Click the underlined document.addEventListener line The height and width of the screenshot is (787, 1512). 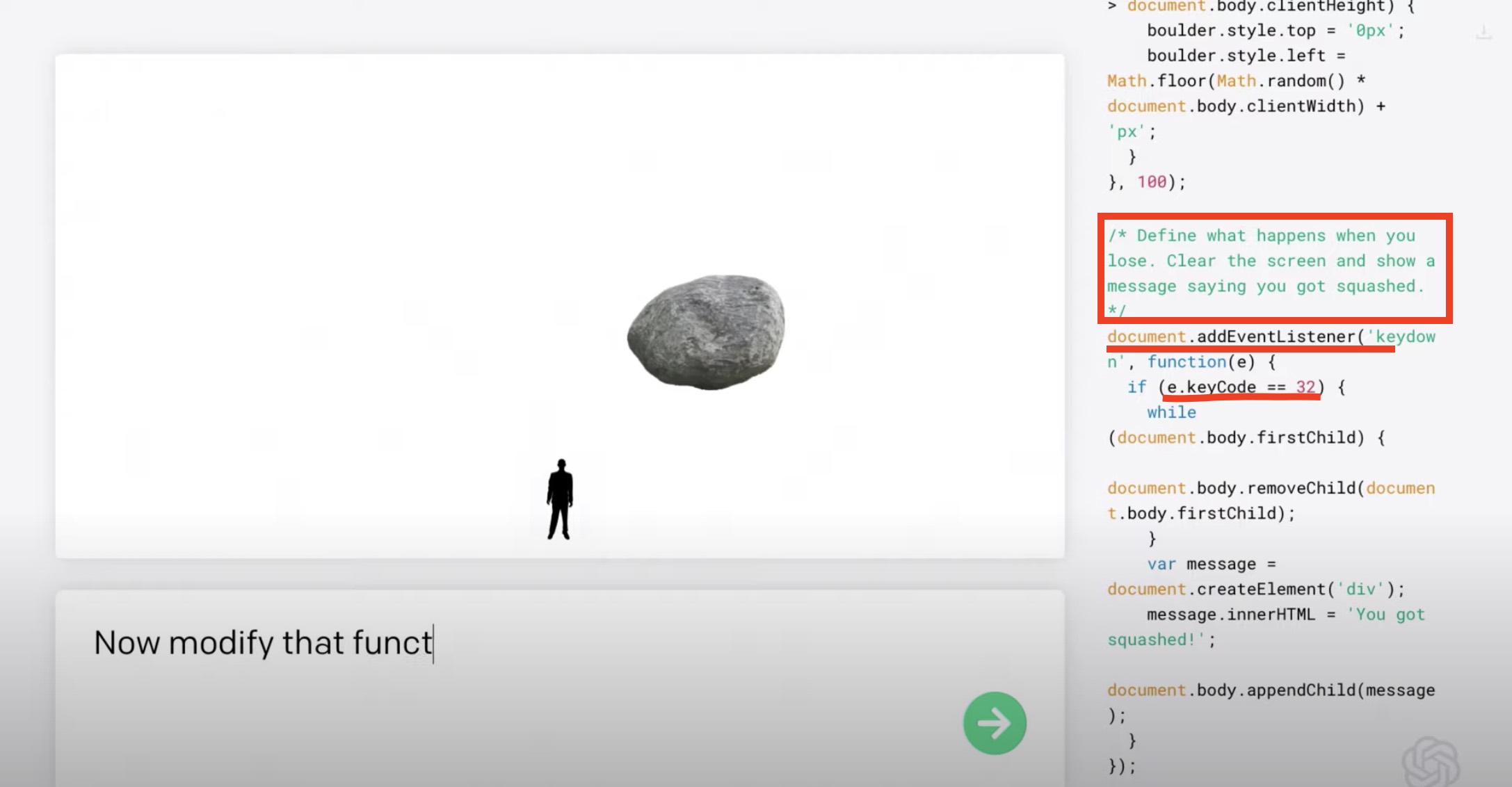1250,337
